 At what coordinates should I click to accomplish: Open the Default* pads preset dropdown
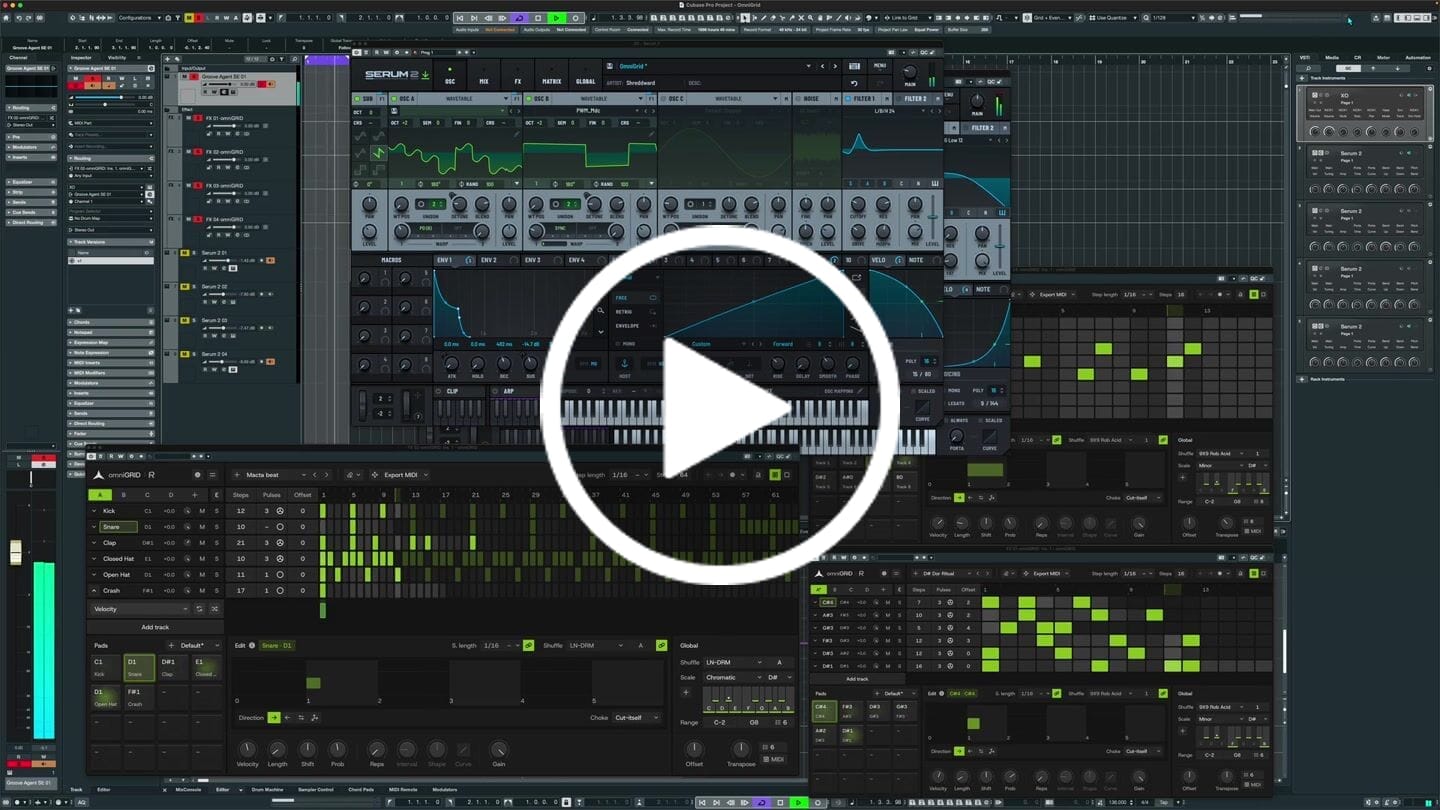click(199, 646)
